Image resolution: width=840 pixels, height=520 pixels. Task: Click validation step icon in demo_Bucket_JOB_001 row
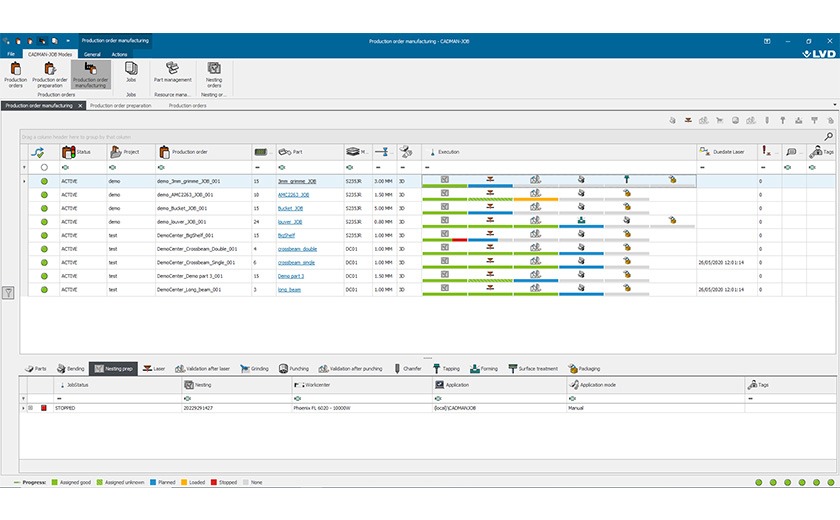coord(535,206)
